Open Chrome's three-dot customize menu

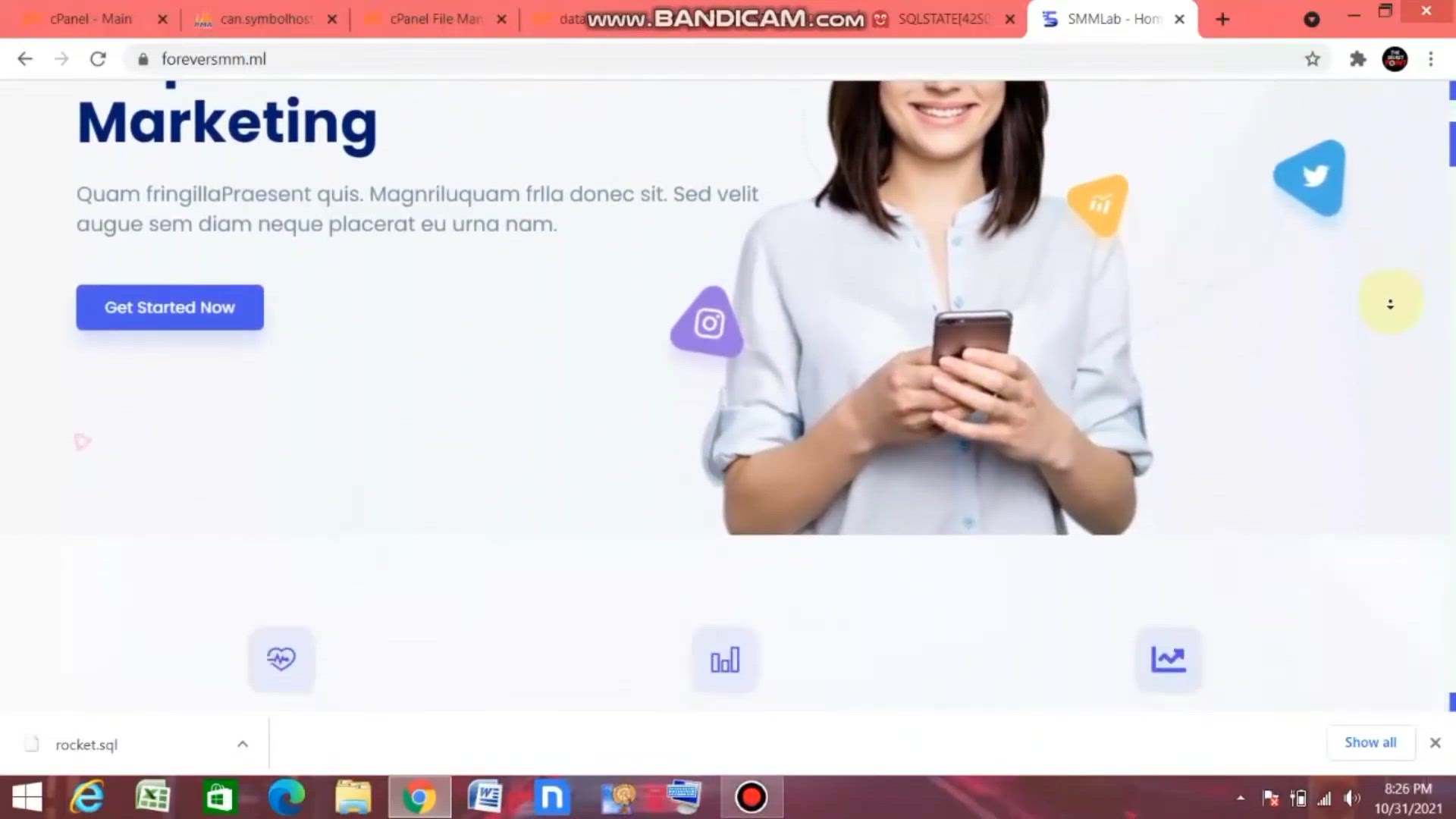coord(1431,58)
